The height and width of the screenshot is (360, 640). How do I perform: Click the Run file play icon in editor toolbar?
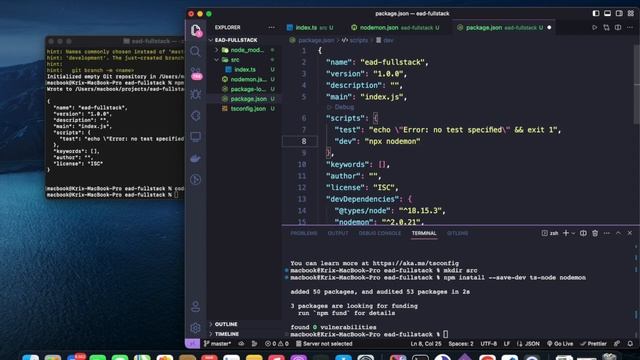click(594, 27)
